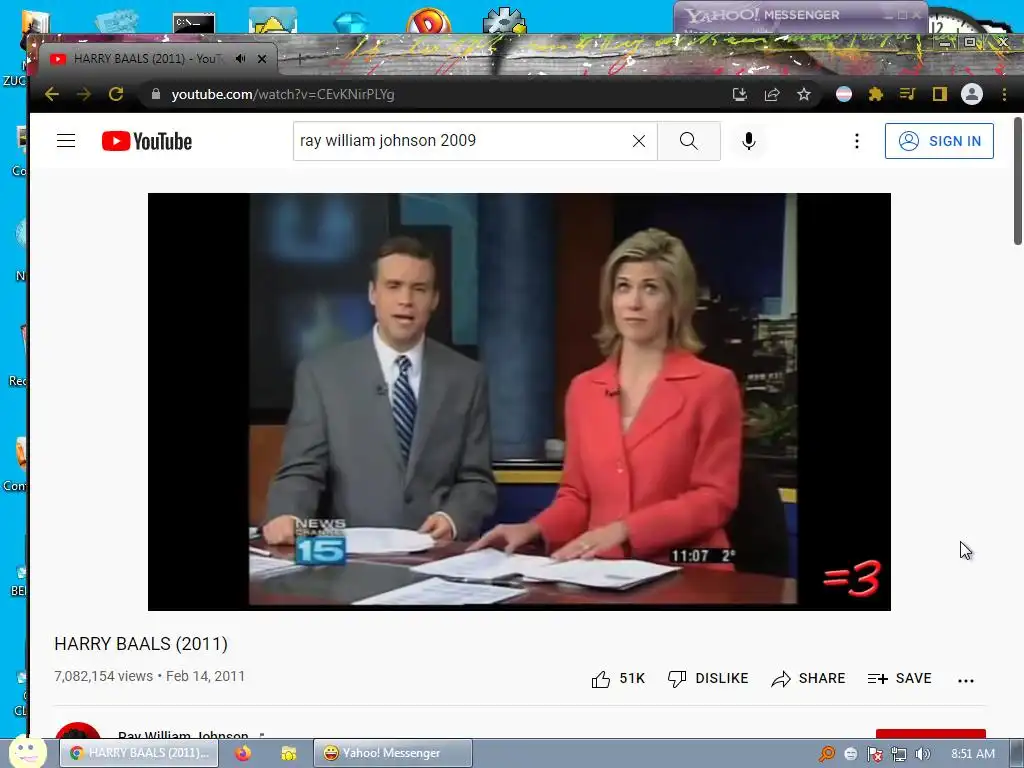Click the Start button smiley orb
Screen dimensions: 1024x768
click(x=28, y=752)
